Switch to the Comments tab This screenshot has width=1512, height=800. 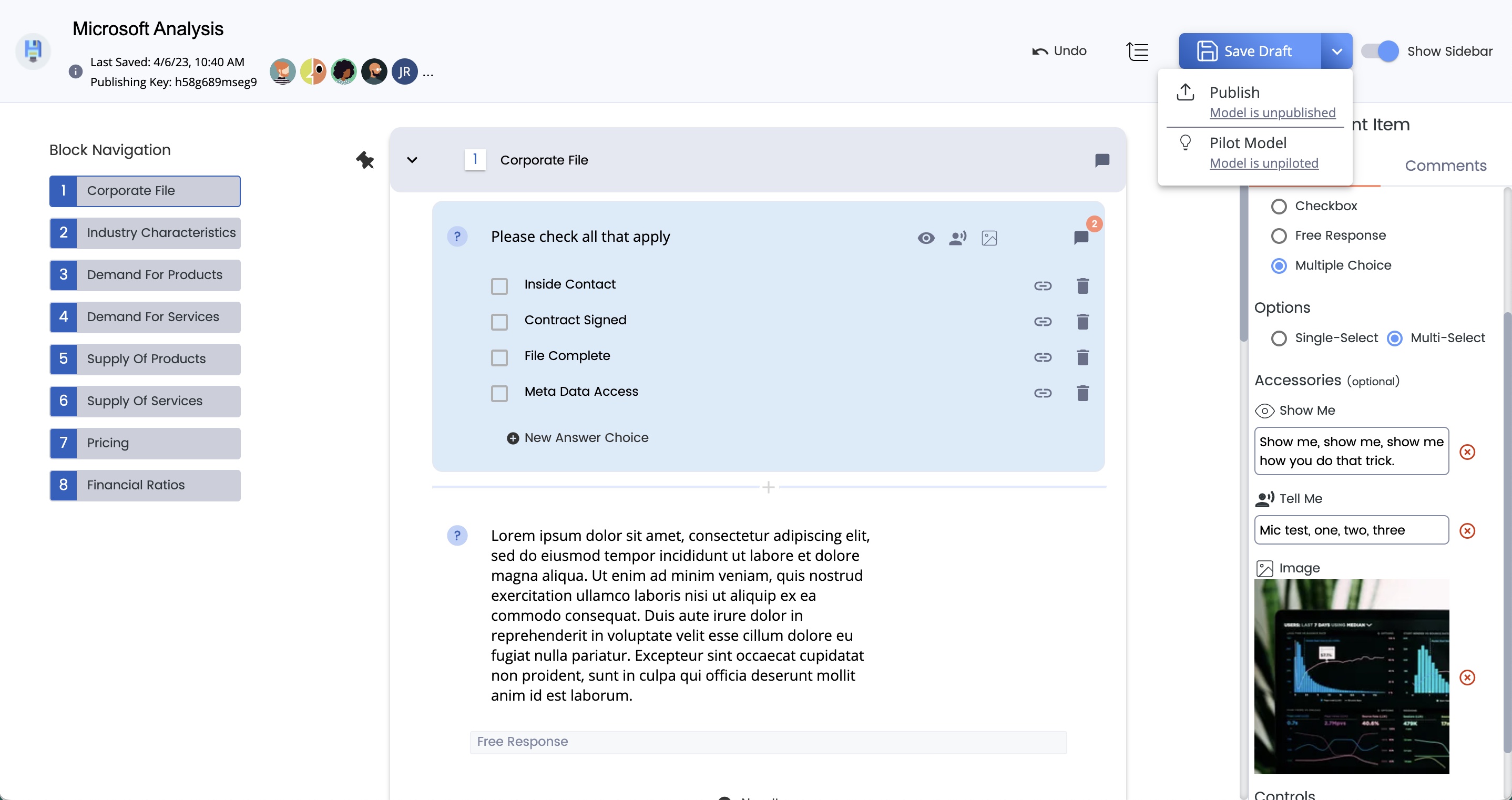tap(1445, 166)
